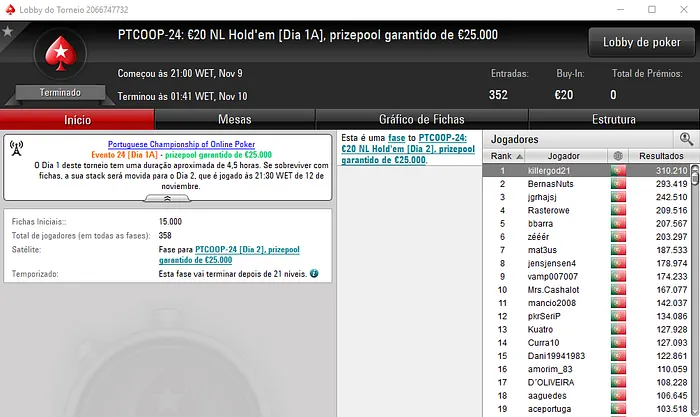Click the broadcast antenna icon
Viewport: 700px width, 417px height.
pos(17,148)
